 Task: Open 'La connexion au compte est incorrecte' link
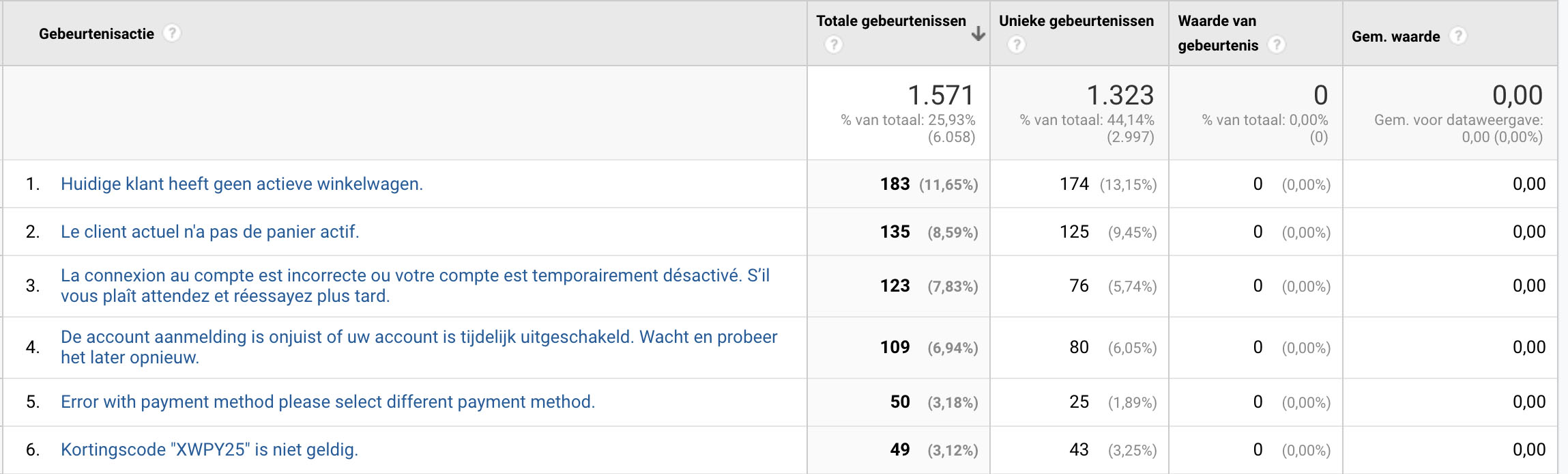point(415,285)
